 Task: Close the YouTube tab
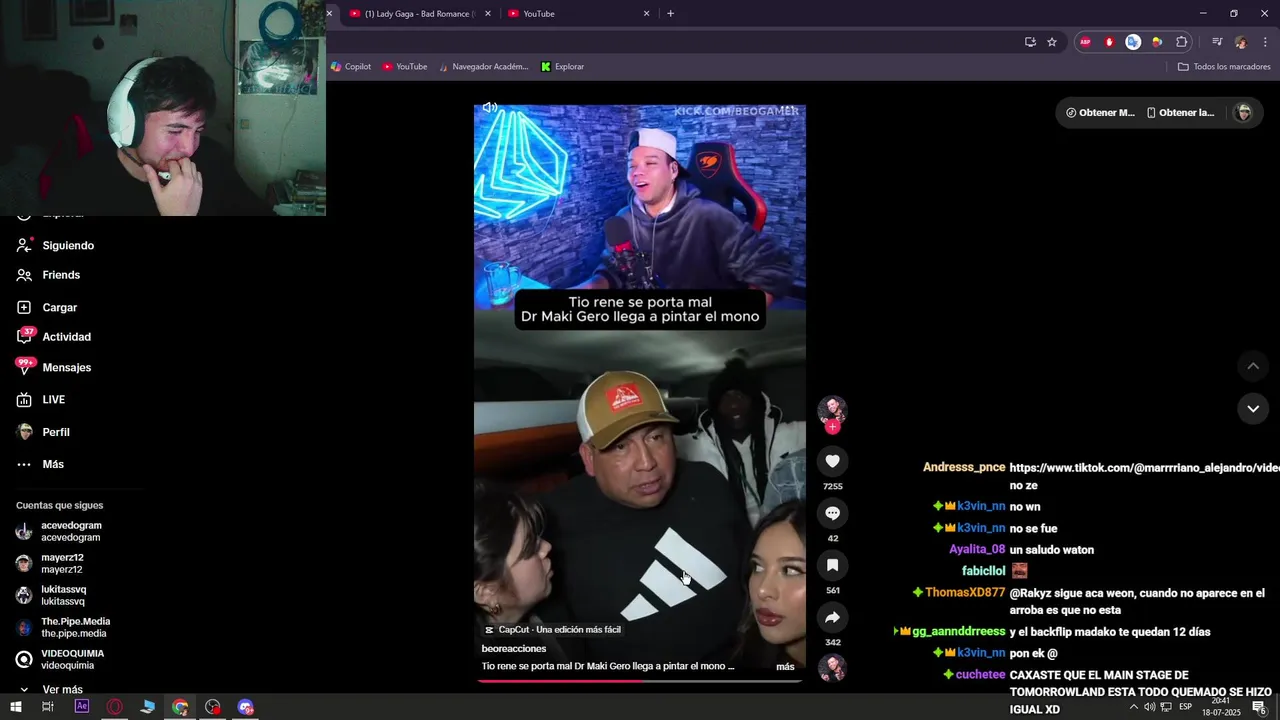(x=647, y=13)
